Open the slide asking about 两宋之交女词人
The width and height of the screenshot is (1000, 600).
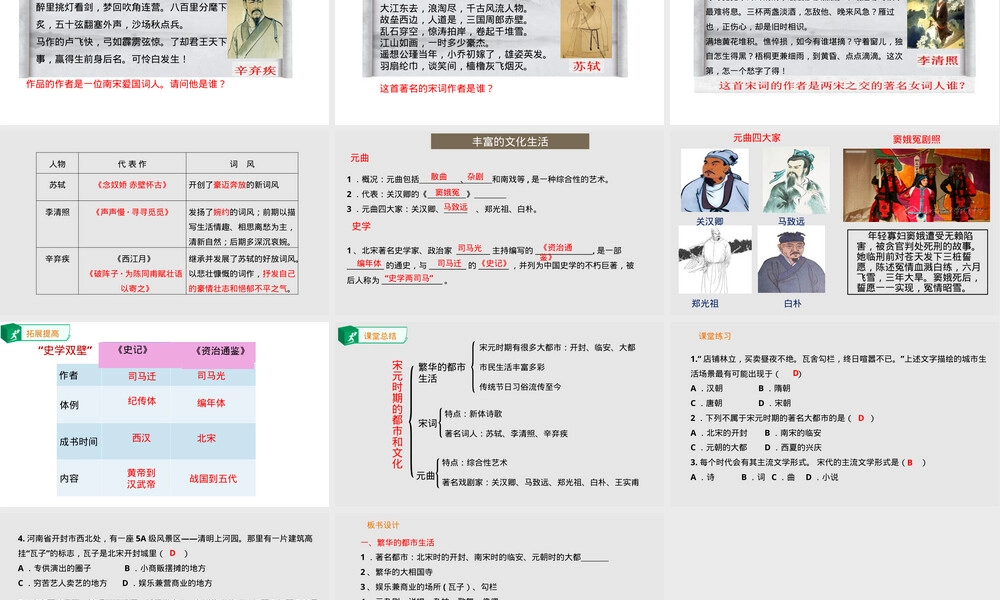[x=835, y=62]
